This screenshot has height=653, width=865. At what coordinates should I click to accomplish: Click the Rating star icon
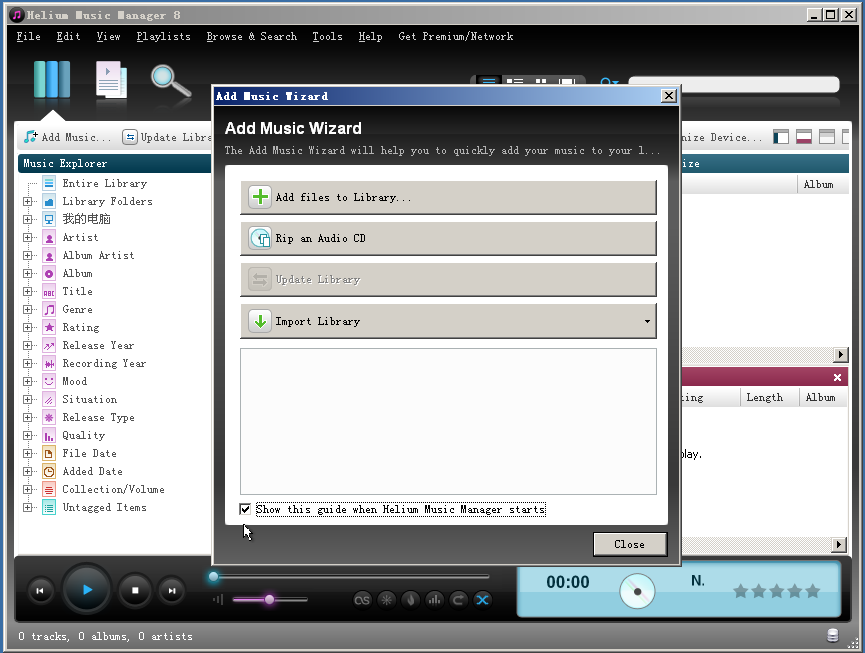point(49,328)
